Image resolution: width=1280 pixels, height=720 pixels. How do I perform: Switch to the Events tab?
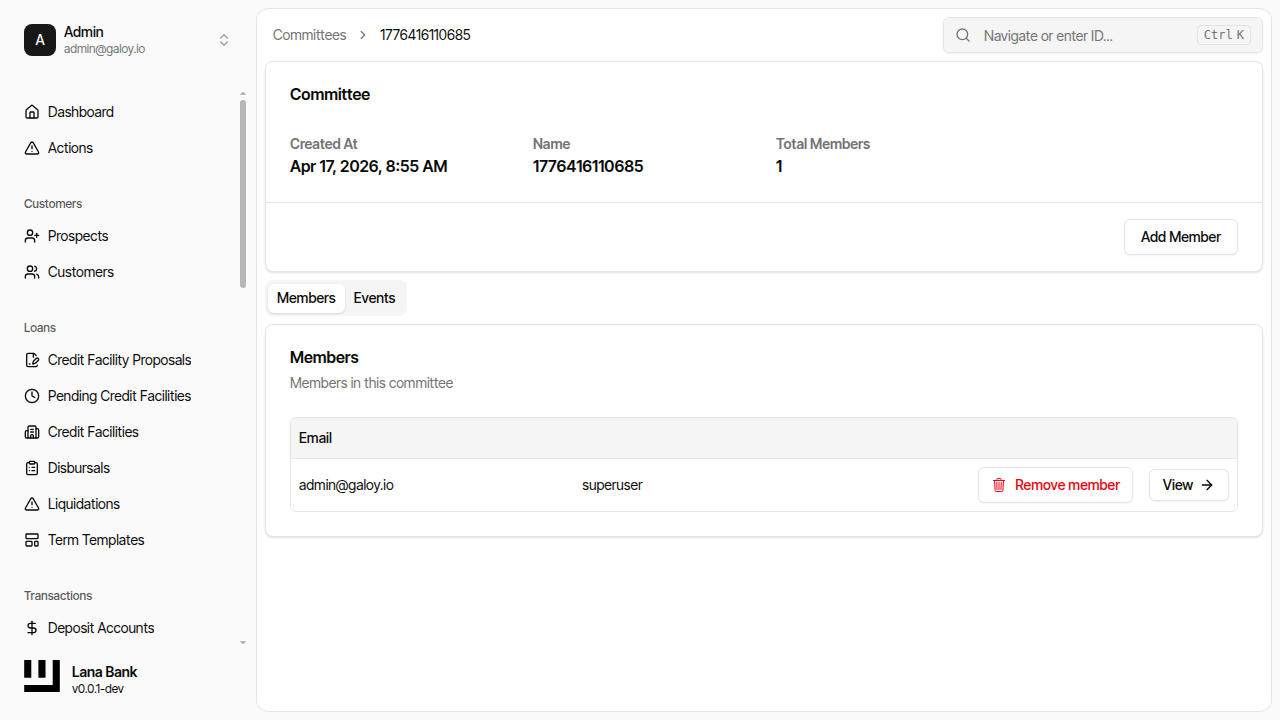tap(374, 297)
